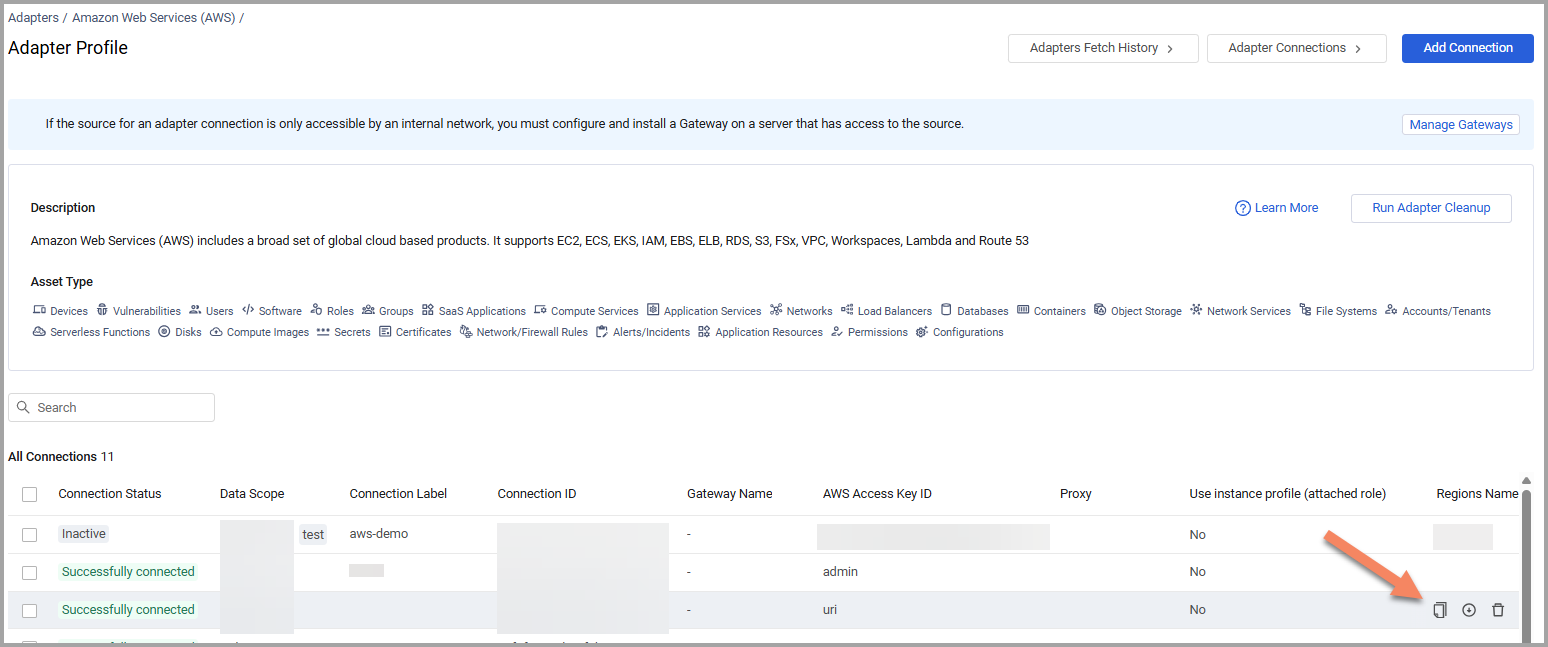Click the uri access key cell
Viewport: 1548px width, 647px height.
click(x=830, y=610)
